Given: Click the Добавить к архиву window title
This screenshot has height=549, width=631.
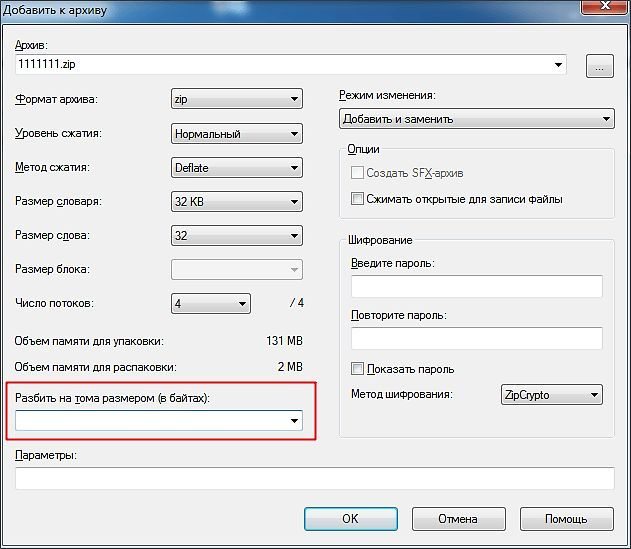Looking at the screenshot, I should coord(54,10).
